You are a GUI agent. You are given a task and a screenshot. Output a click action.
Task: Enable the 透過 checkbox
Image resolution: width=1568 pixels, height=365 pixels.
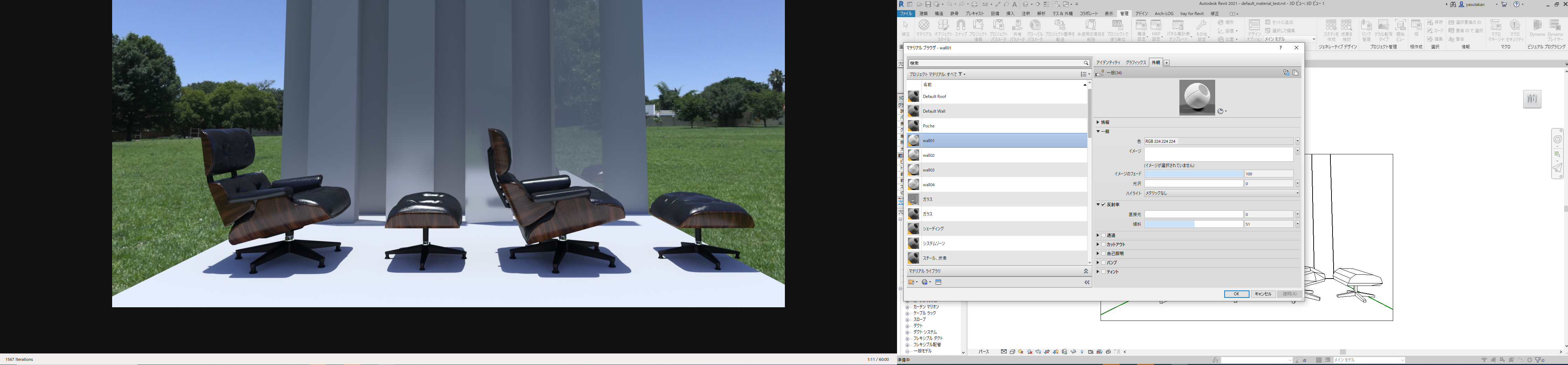tap(1103, 236)
